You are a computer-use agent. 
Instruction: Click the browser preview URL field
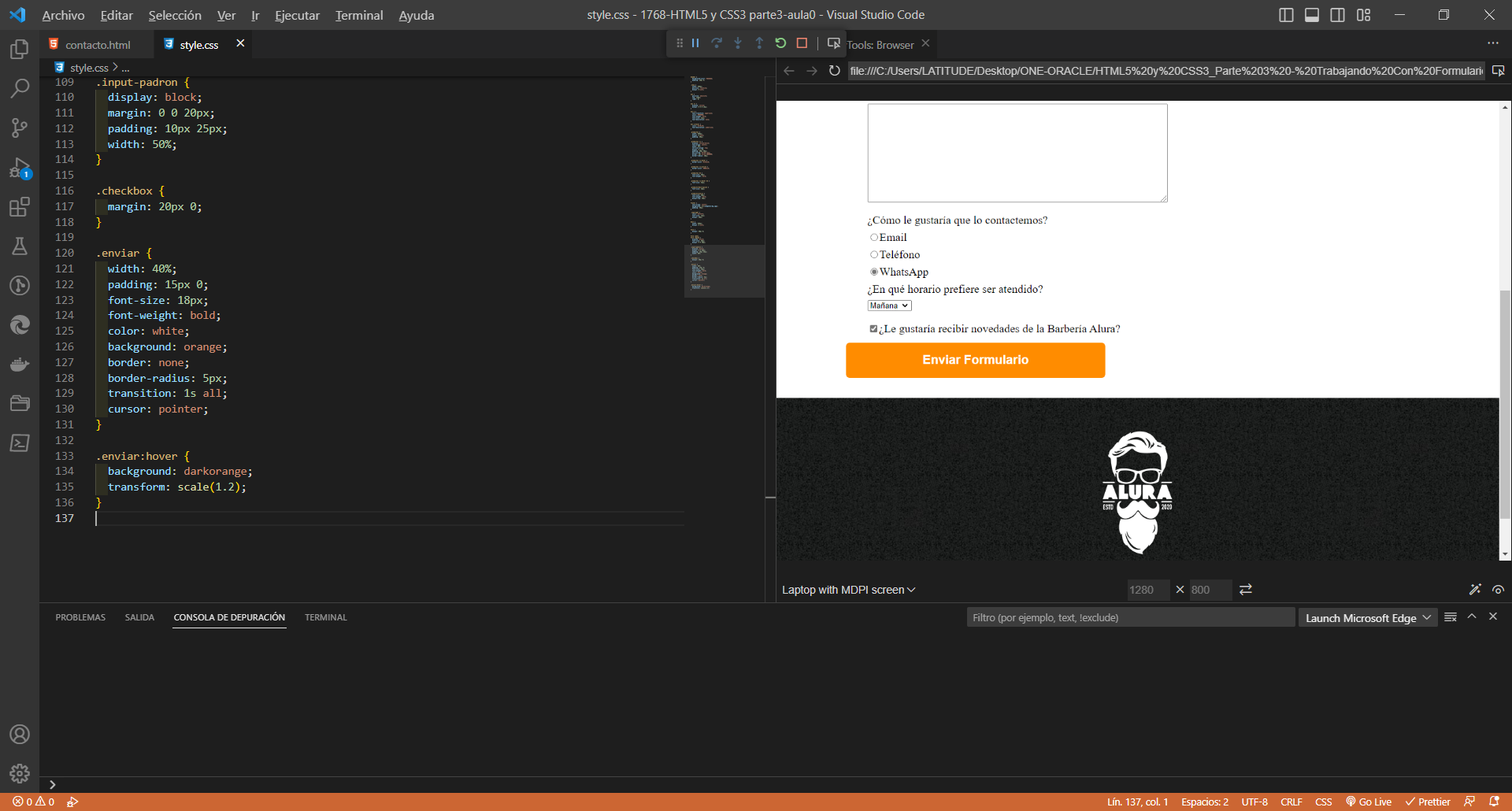tap(1166, 71)
